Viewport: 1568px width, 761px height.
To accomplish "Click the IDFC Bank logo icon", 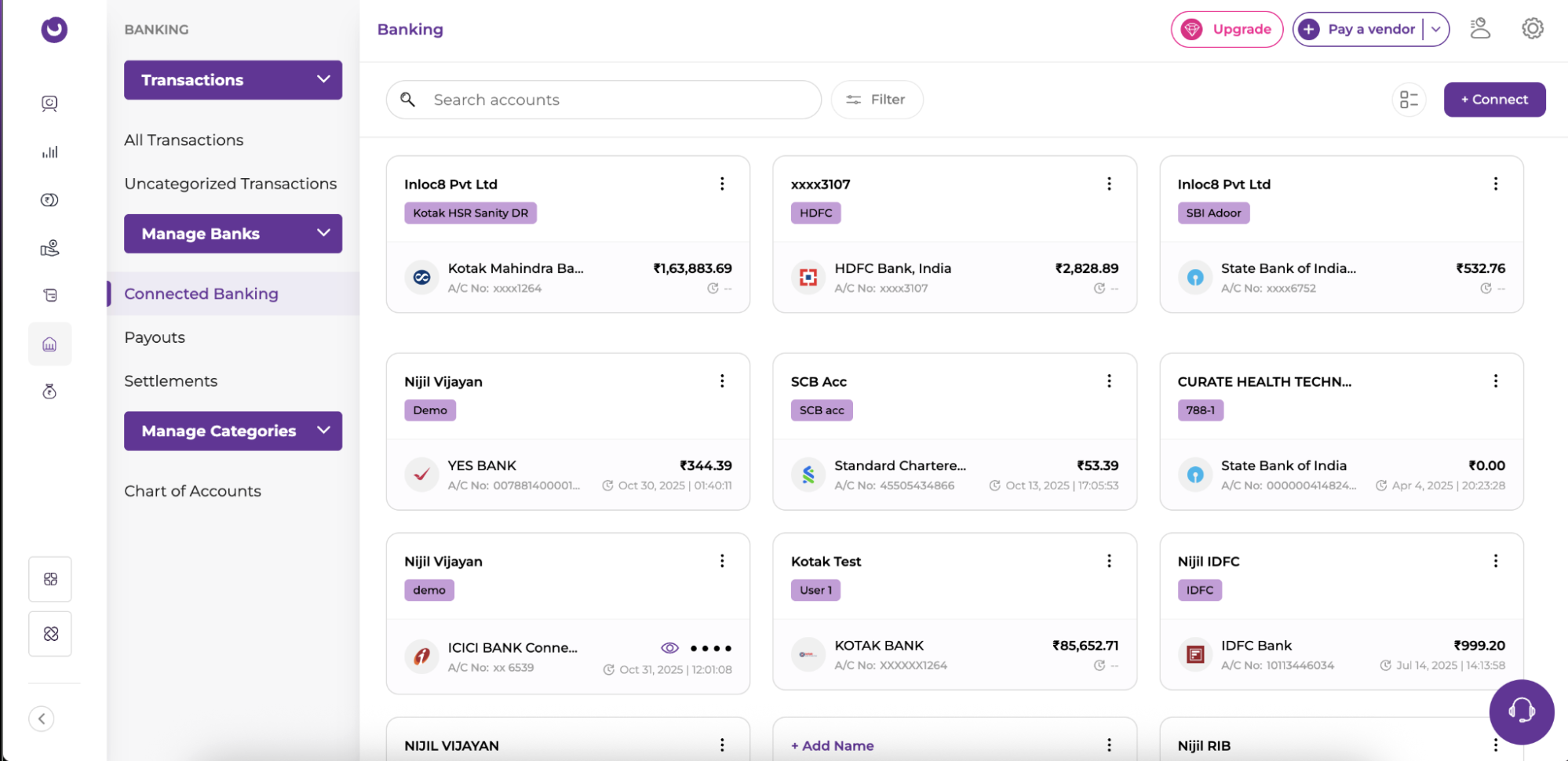I will 1195,654.
